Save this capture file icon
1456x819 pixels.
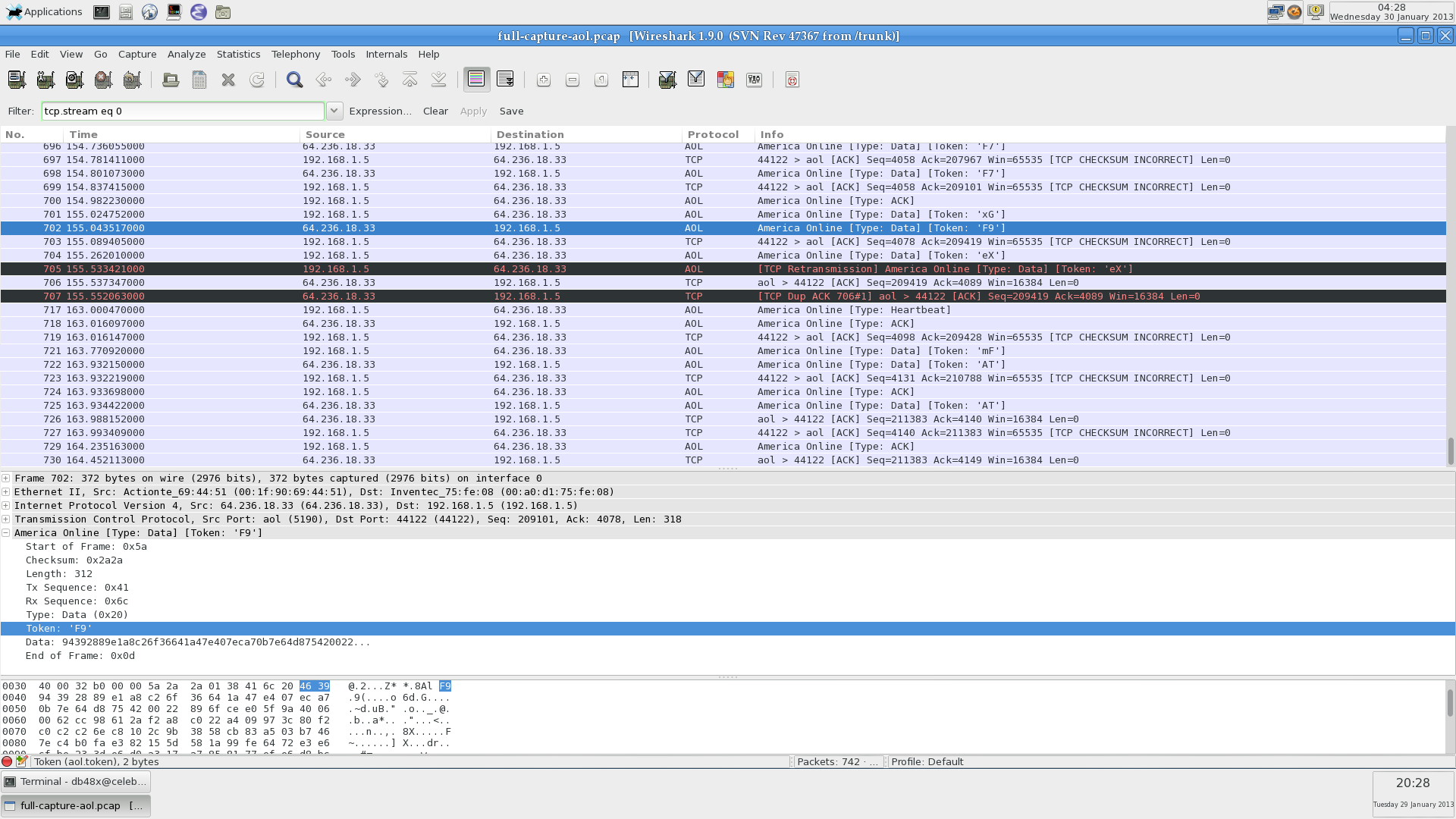pyautogui.click(x=199, y=80)
